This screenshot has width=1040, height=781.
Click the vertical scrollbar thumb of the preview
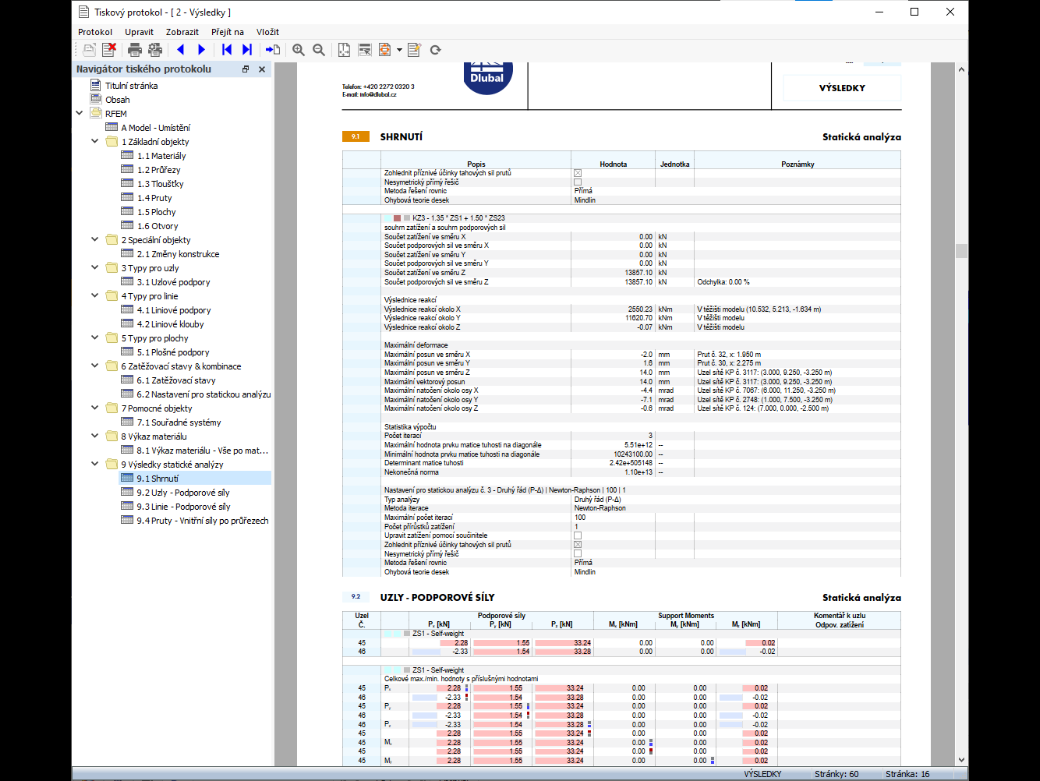[961, 251]
